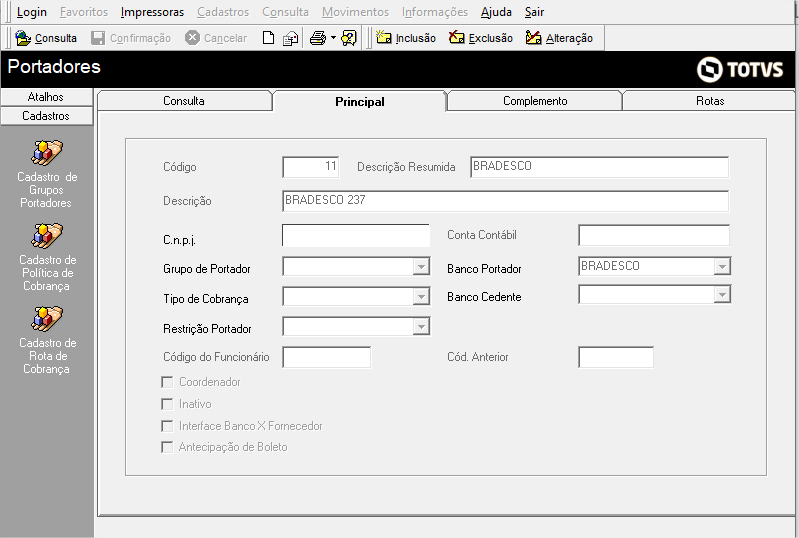Click the Confirmação save icon
Image resolution: width=799 pixels, height=538 pixels.
pyautogui.click(x=98, y=38)
